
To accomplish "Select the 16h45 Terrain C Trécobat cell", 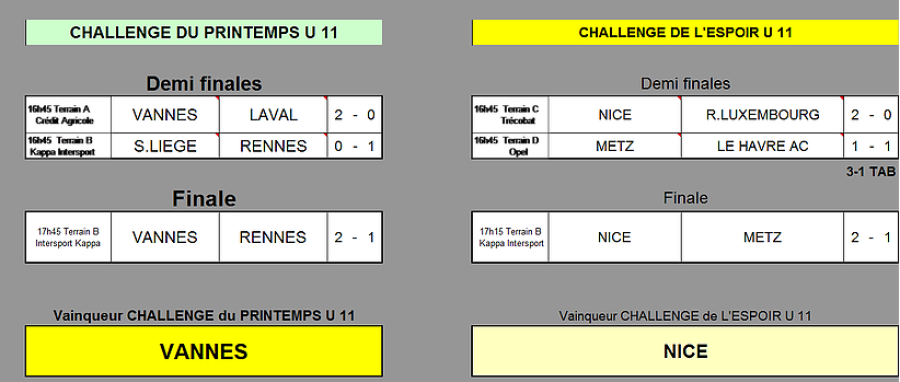I will click(x=510, y=115).
